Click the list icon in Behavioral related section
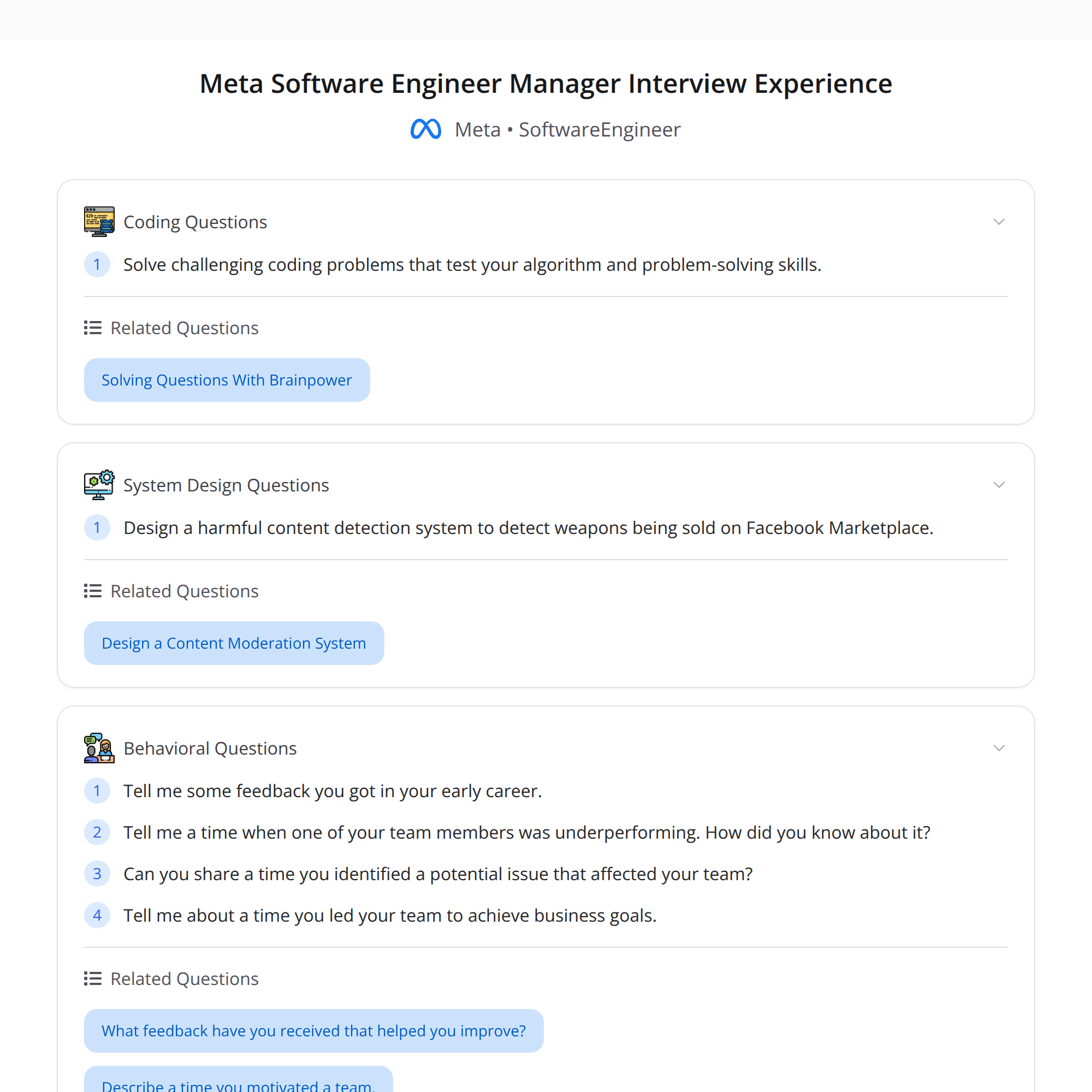The image size is (1092, 1092). click(x=92, y=978)
